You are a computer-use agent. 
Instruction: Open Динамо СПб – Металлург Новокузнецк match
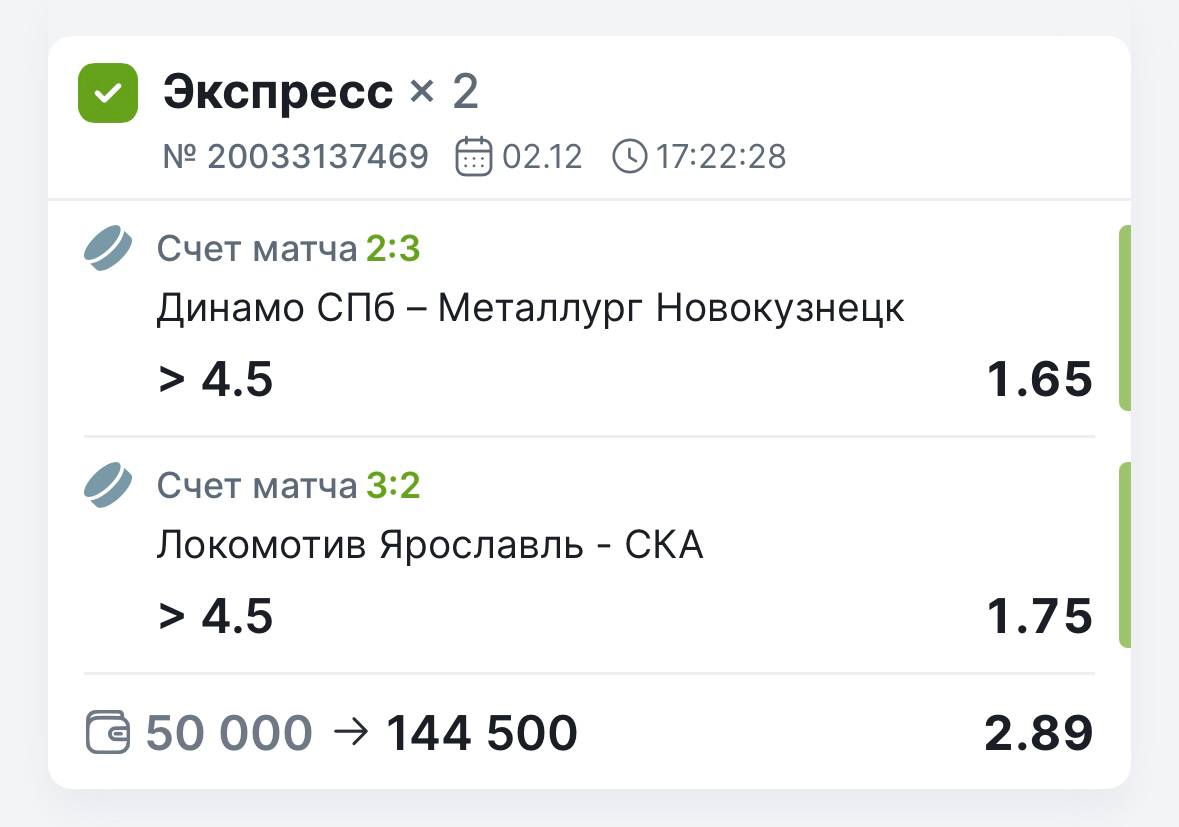[x=530, y=309]
